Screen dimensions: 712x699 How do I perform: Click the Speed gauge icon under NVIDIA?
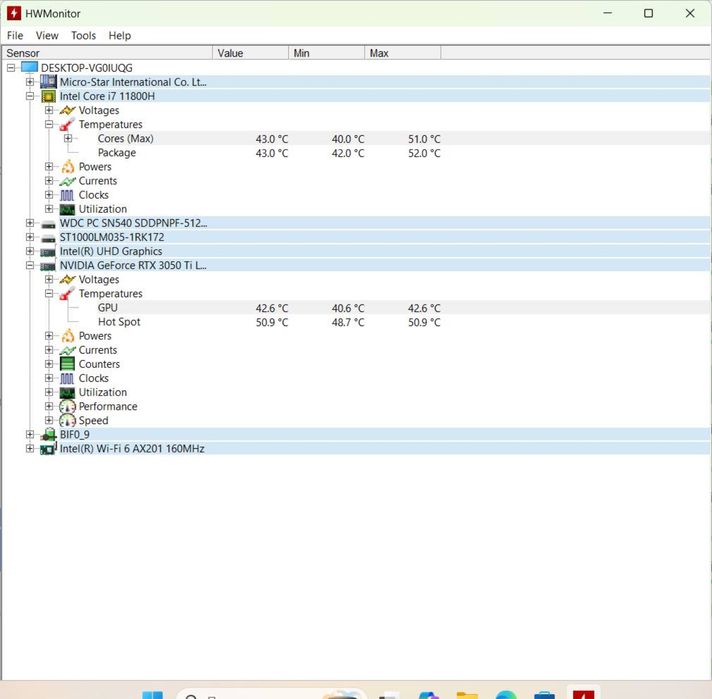(x=67, y=421)
